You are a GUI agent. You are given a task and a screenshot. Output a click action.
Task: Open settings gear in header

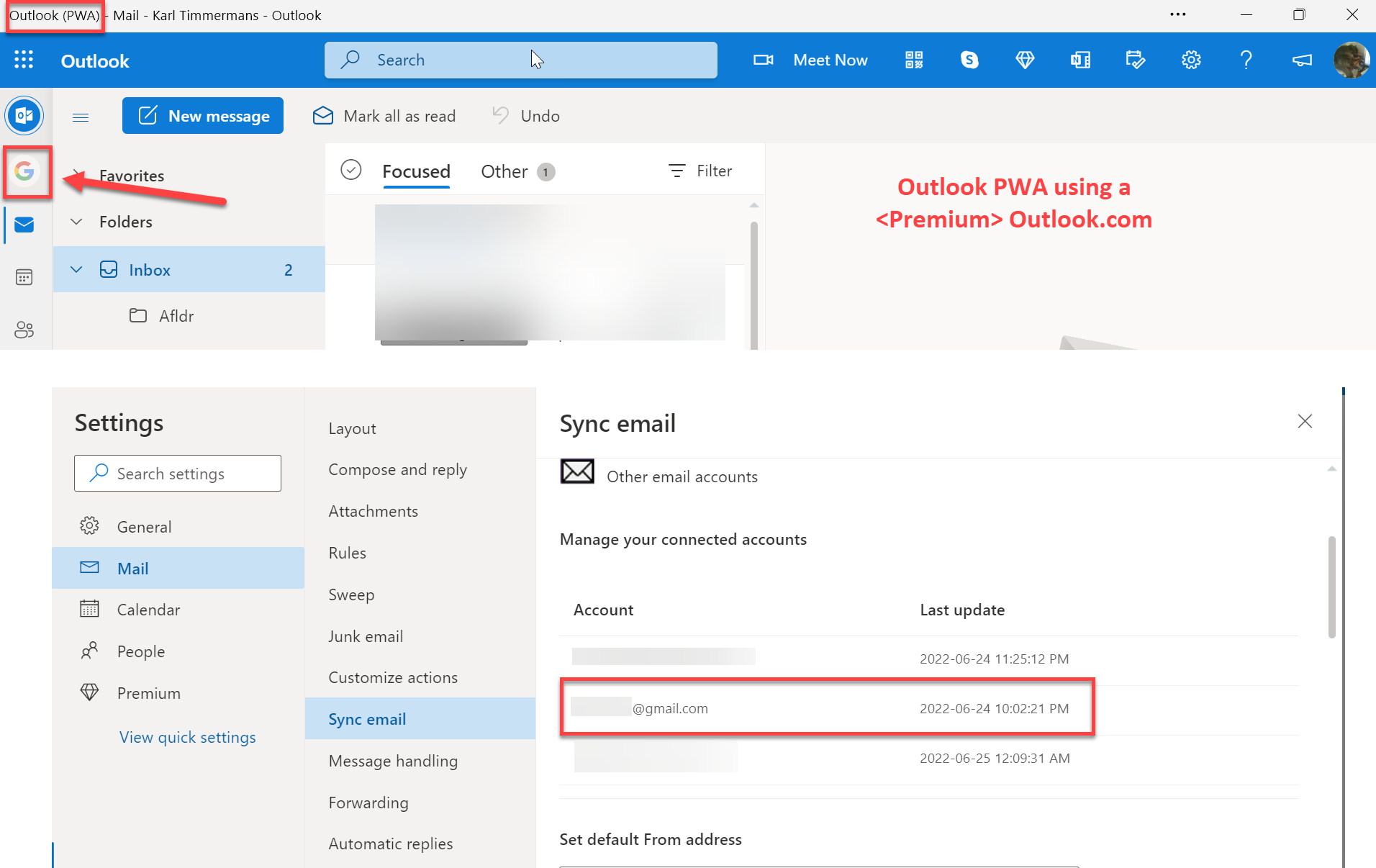(x=1191, y=60)
